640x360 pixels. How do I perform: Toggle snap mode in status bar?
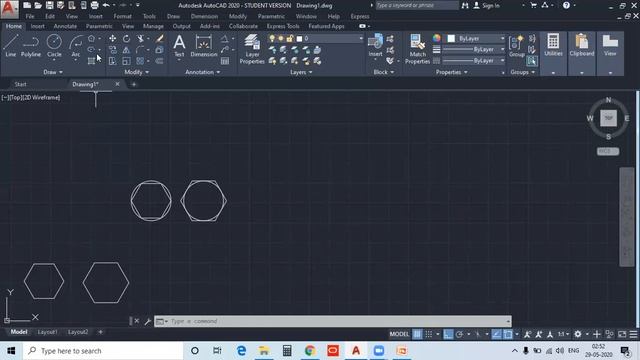429,334
